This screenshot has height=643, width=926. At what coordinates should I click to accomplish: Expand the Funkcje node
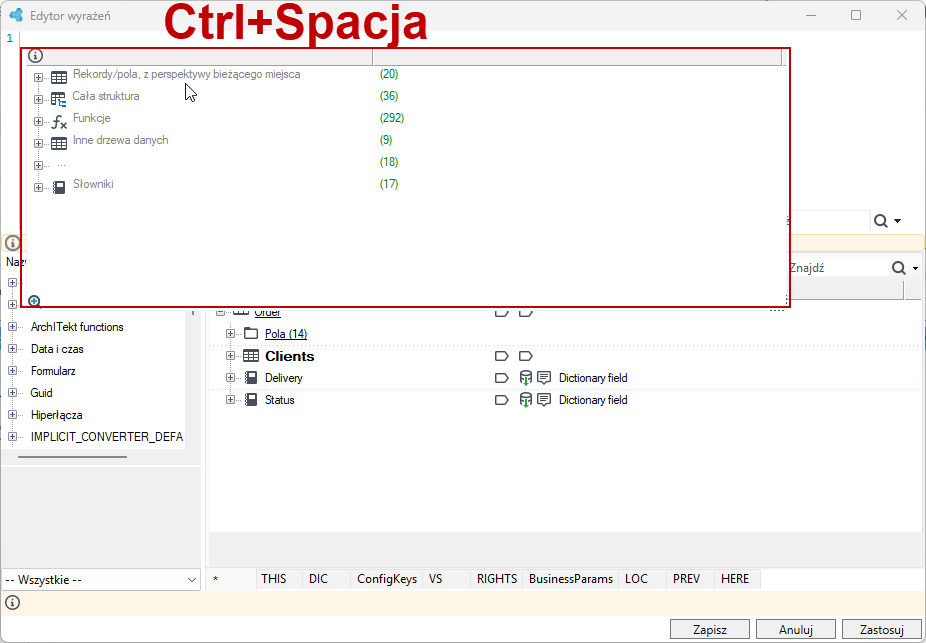(38, 122)
